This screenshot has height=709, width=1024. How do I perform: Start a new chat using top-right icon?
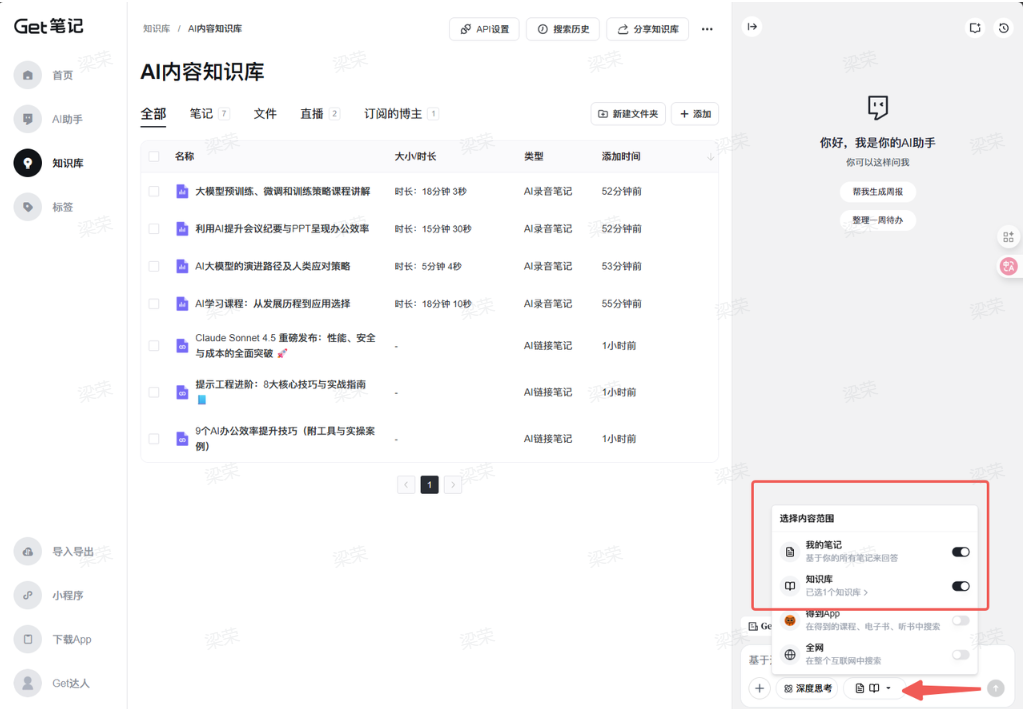click(975, 28)
